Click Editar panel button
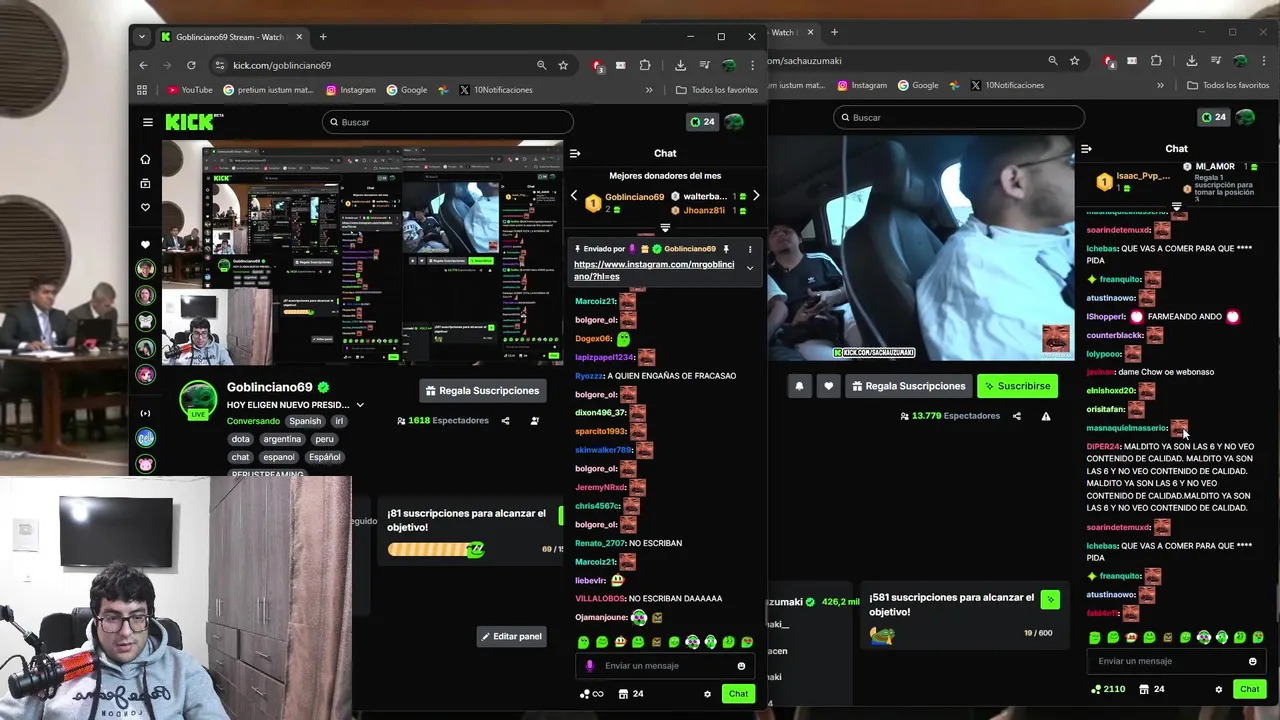1280x720 pixels. click(511, 636)
